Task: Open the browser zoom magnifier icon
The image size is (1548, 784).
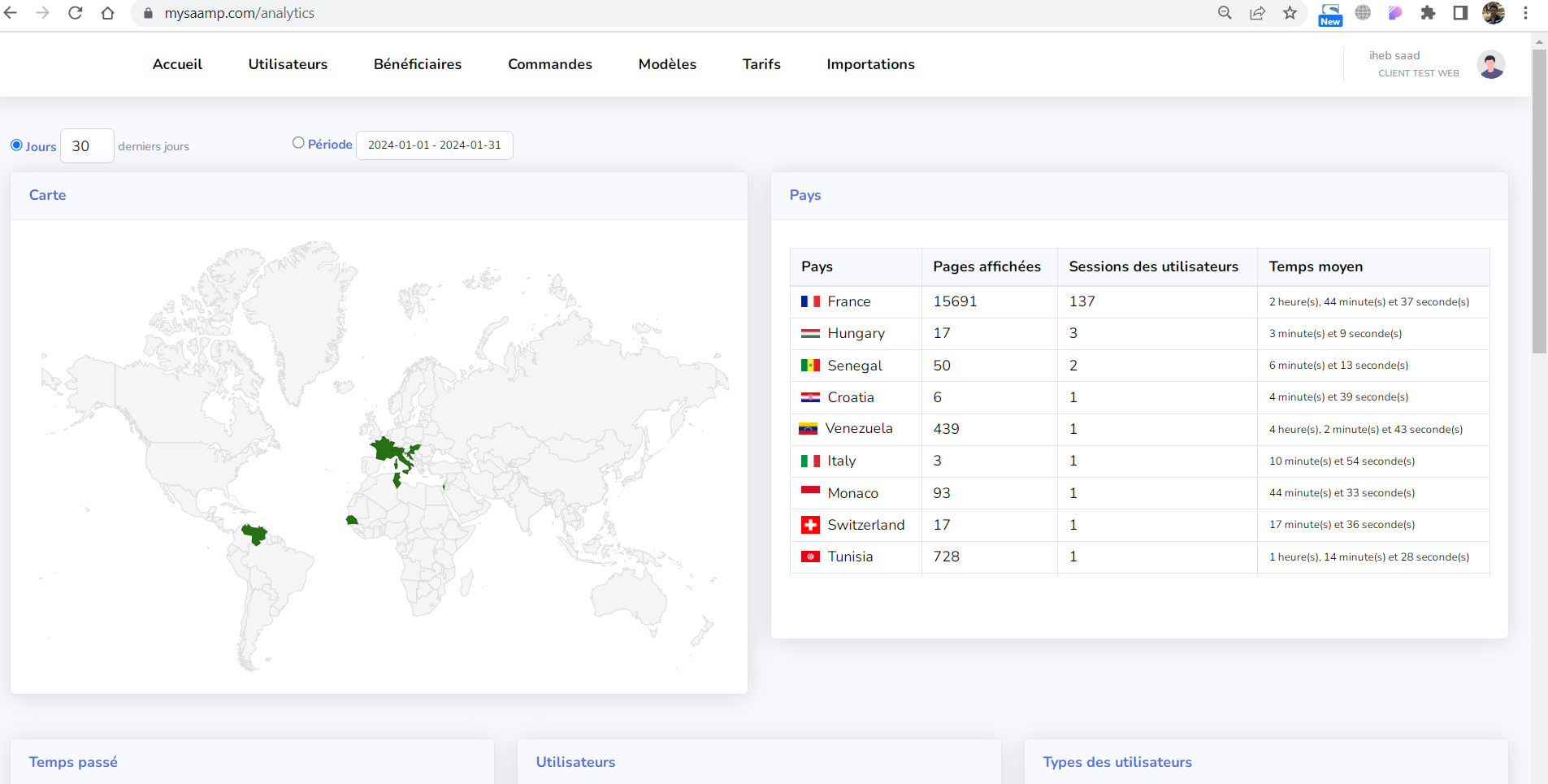Action: click(x=1225, y=13)
